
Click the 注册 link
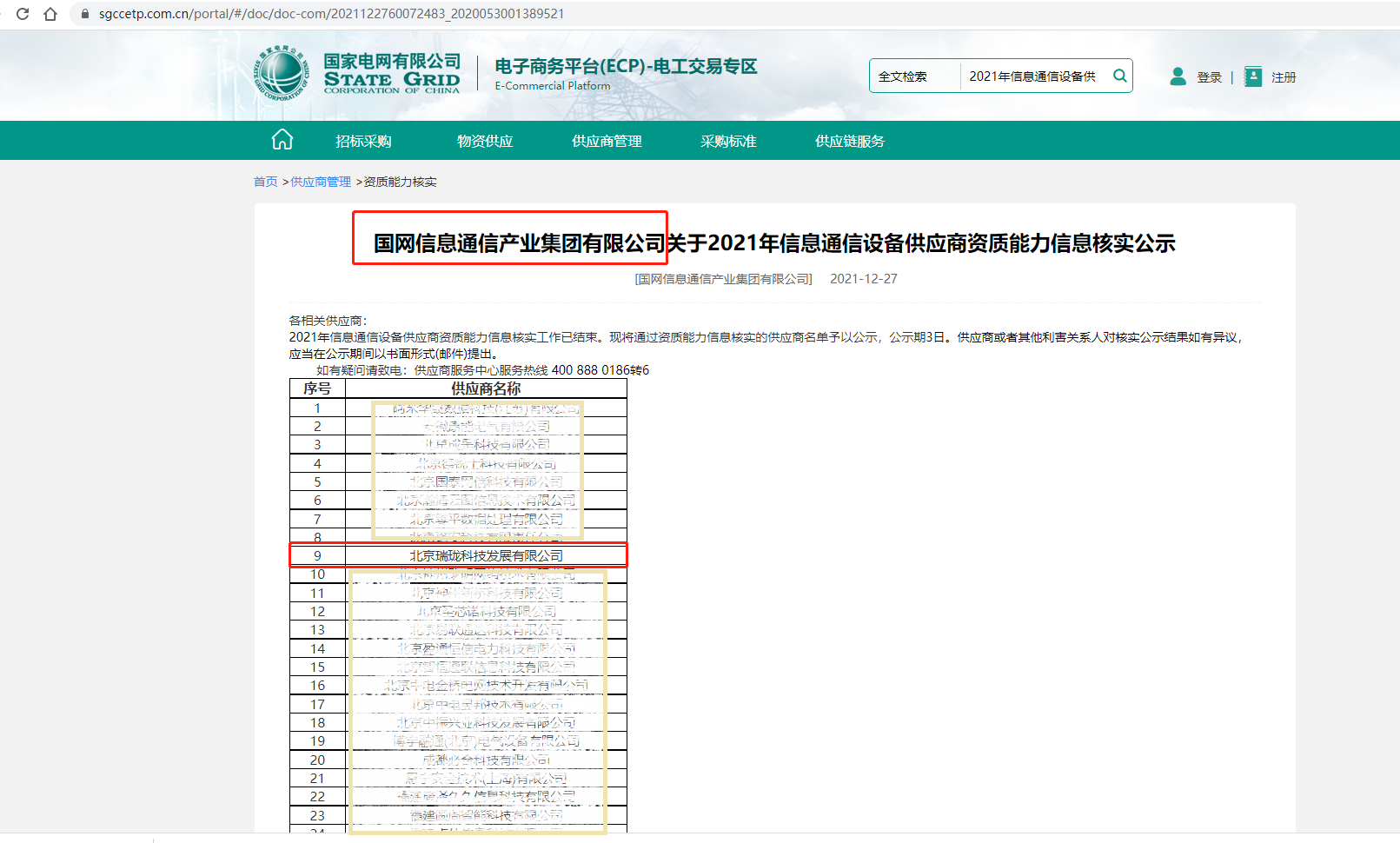(1284, 77)
